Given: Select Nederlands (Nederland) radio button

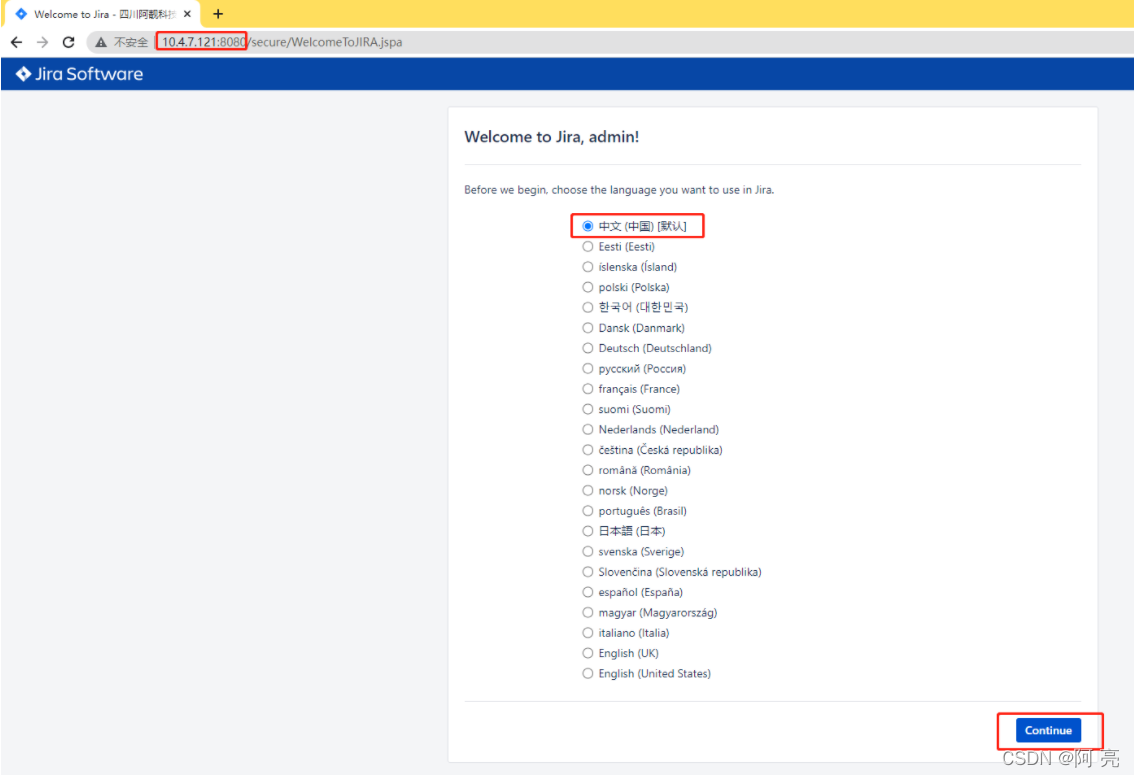Looking at the screenshot, I should (588, 430).
